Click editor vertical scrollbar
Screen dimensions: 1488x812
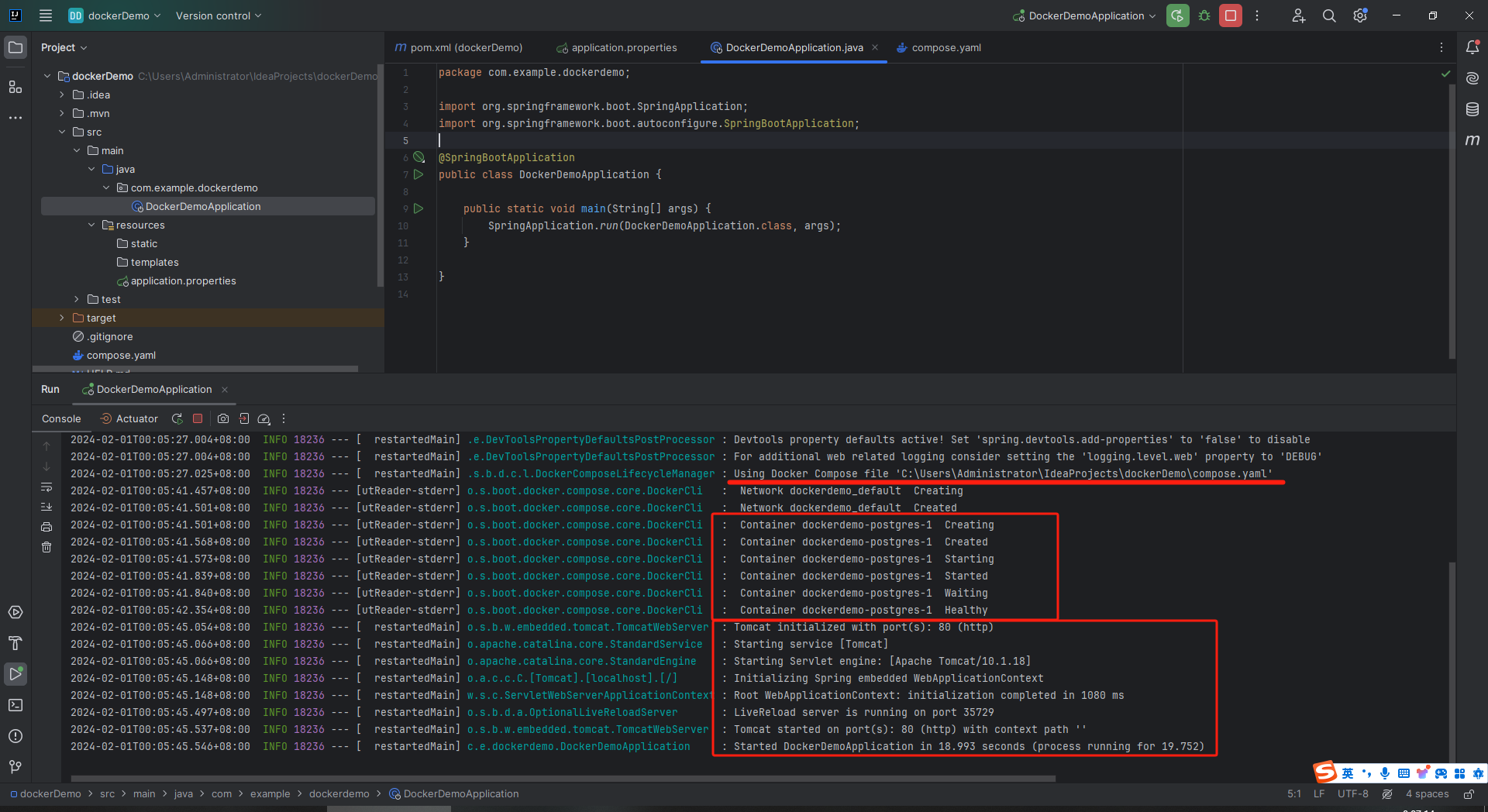(x=1452, y=221)
